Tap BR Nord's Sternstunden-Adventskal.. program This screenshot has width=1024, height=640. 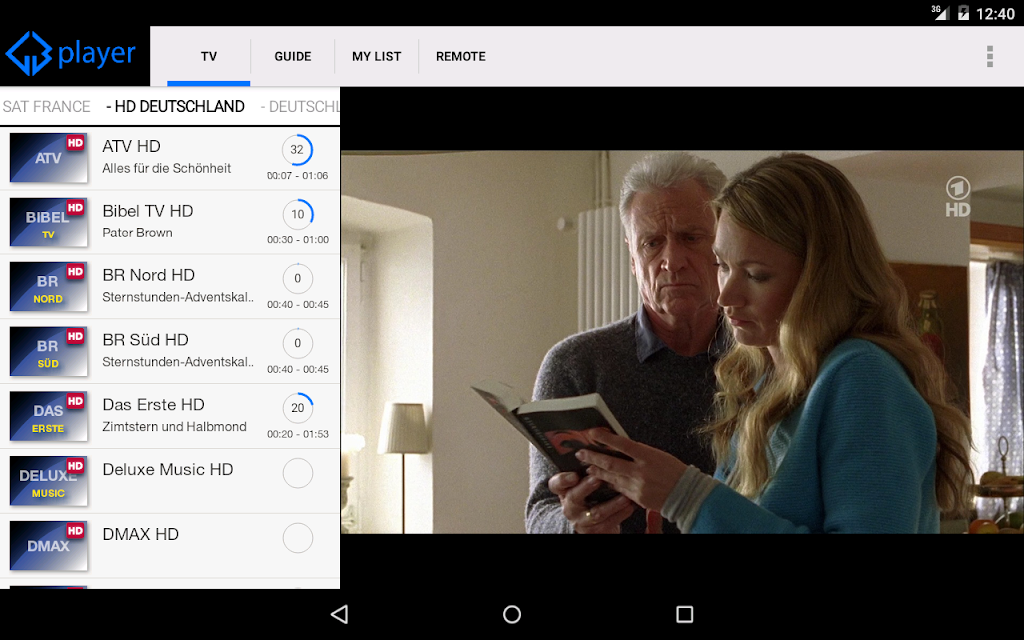click(178, 297)
